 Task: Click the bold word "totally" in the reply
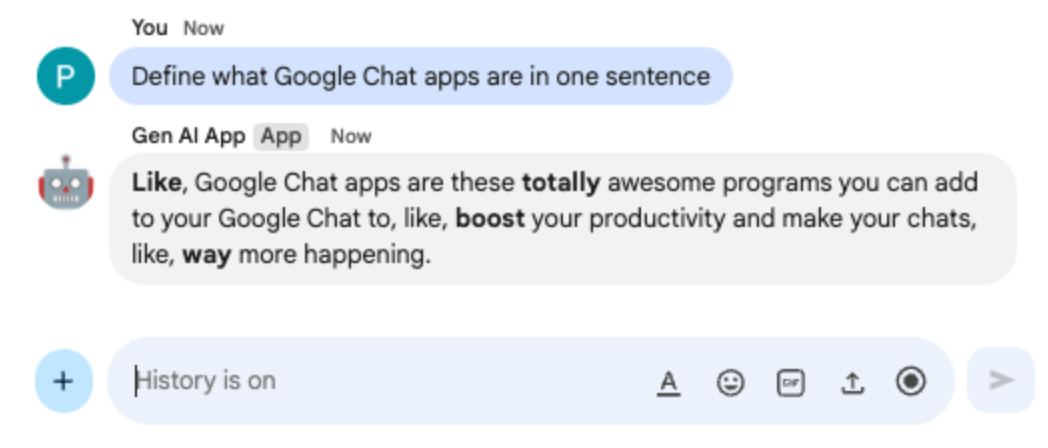[x=561, y=183]
